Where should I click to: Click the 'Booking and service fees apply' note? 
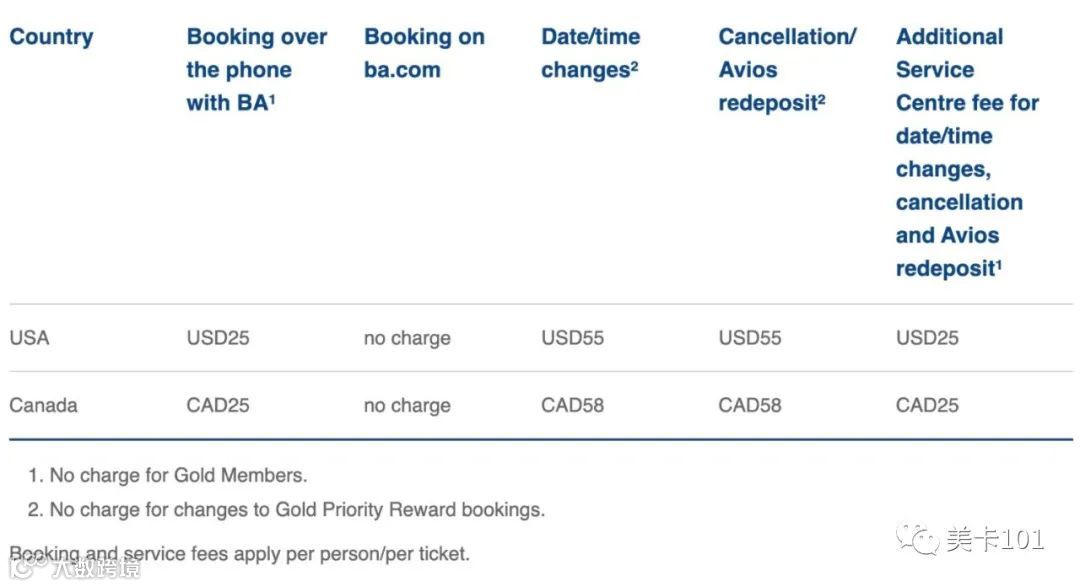[240, 553]
